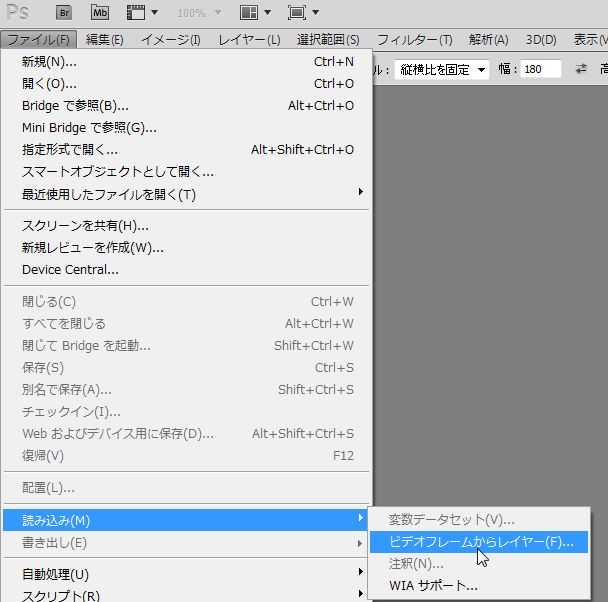Screen dimensions: 608x602
Task: Open the ファイル(F) menu
Action: click(x=38, y=40)
